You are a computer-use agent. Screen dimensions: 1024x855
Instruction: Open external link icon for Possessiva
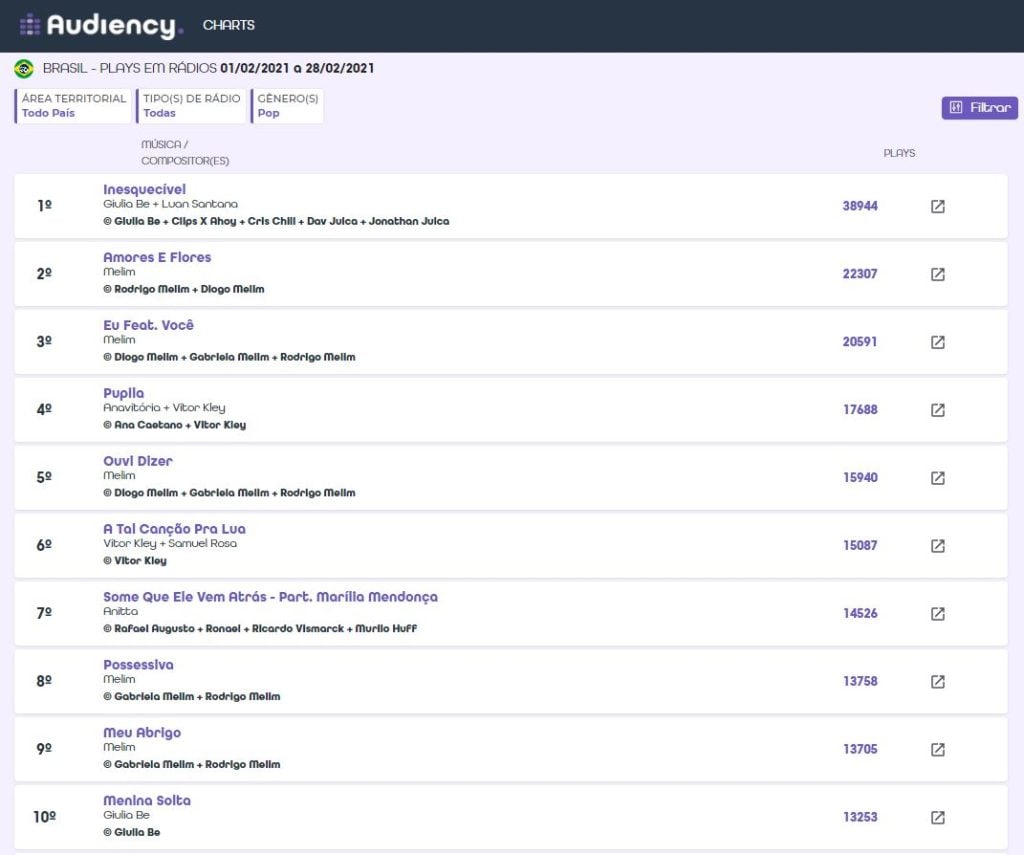(x=937, y=682)
